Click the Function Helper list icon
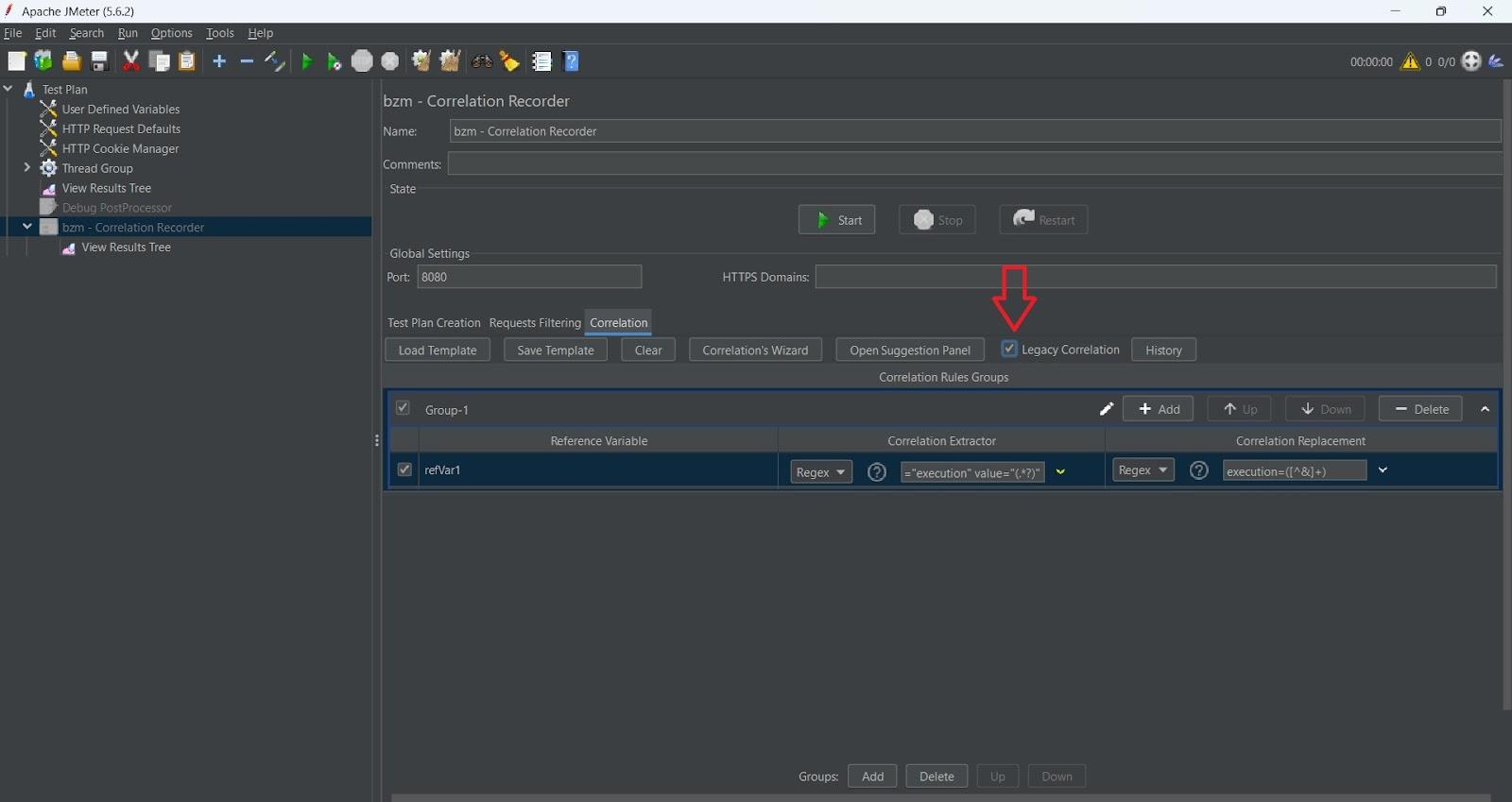The width and height of the screenshot is (1512, 802). pyautogui.click(x=541, y=61)
